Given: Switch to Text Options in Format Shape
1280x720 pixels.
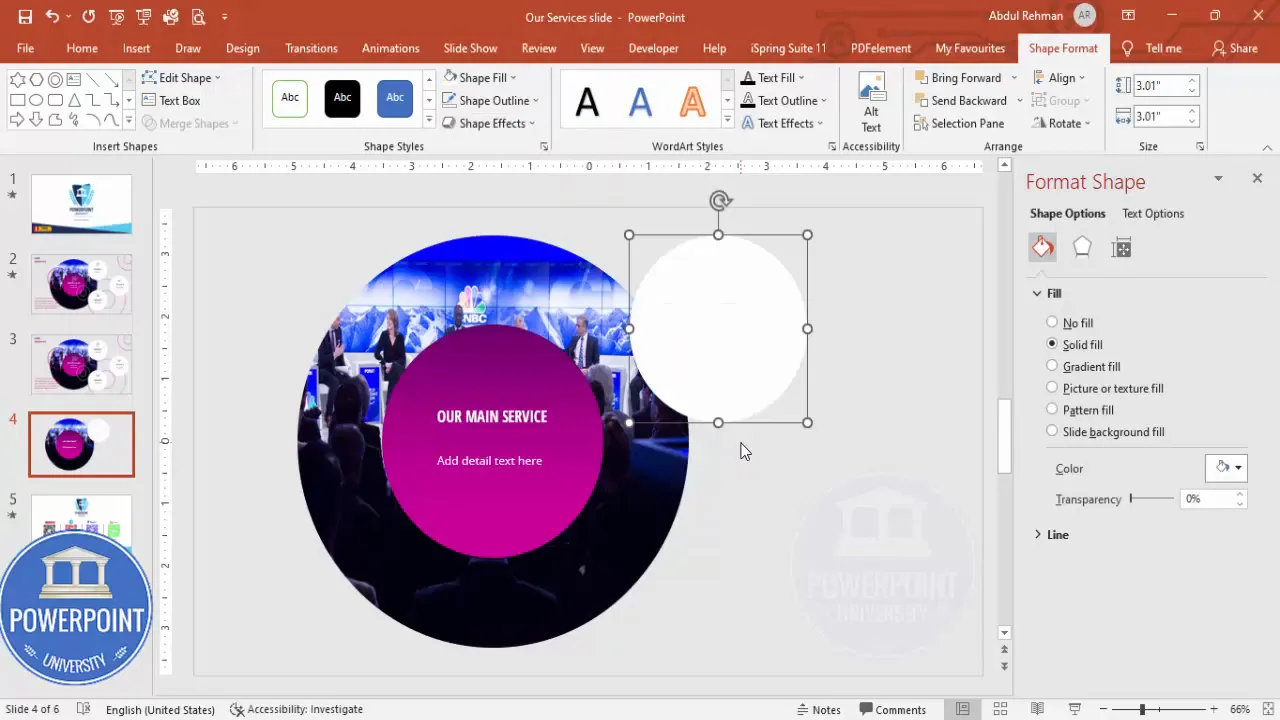Looking at the screenshot, I should tap(1153, 213).
